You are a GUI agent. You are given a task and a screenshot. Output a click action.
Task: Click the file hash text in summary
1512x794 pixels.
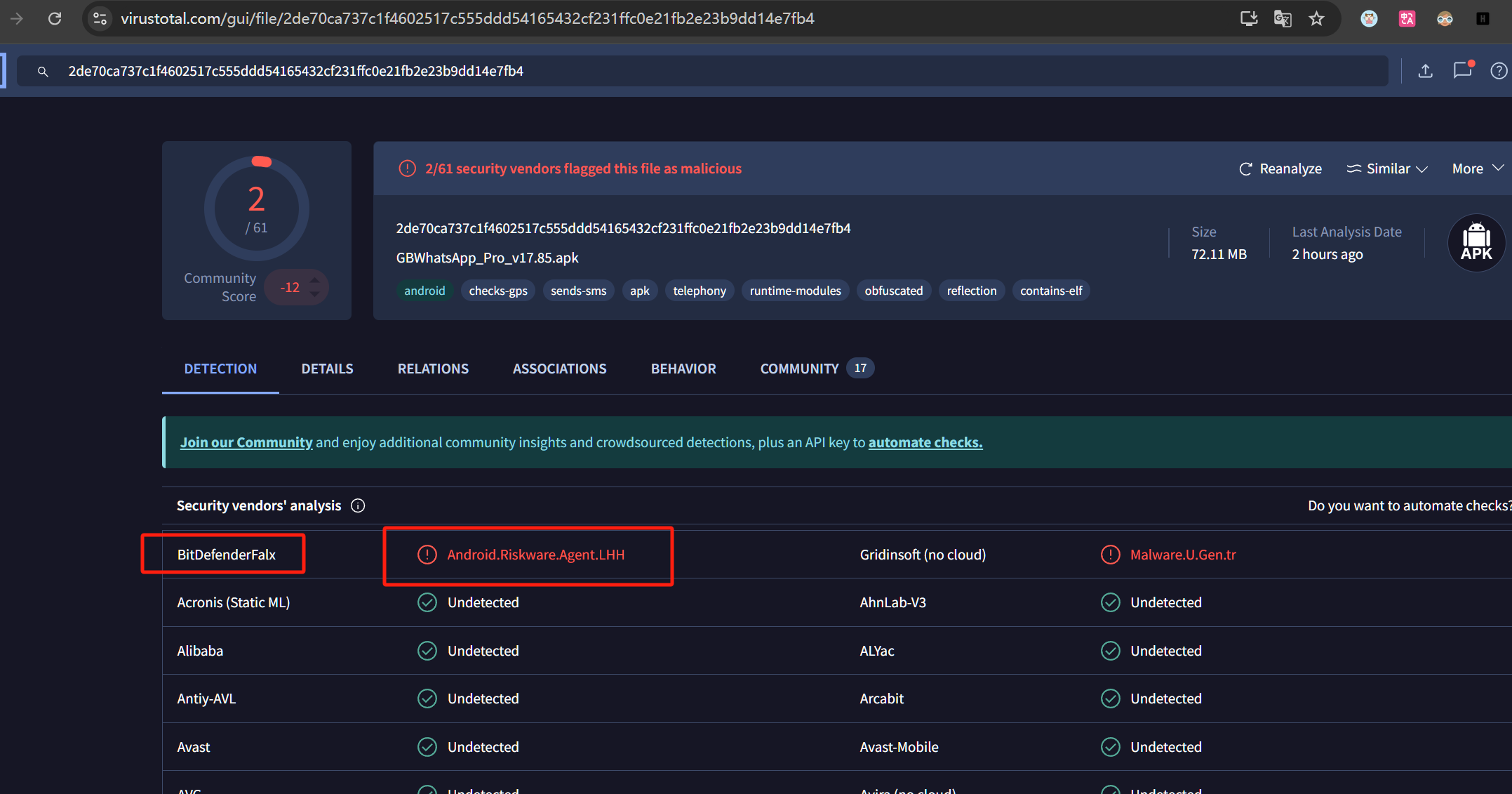point(623,228)
